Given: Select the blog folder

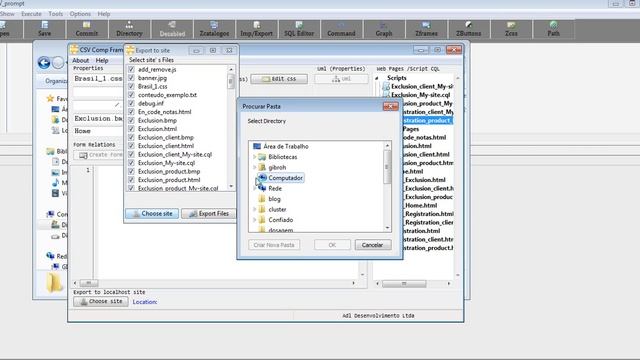Looking at the screenshot, I should (x=262, y=199).
